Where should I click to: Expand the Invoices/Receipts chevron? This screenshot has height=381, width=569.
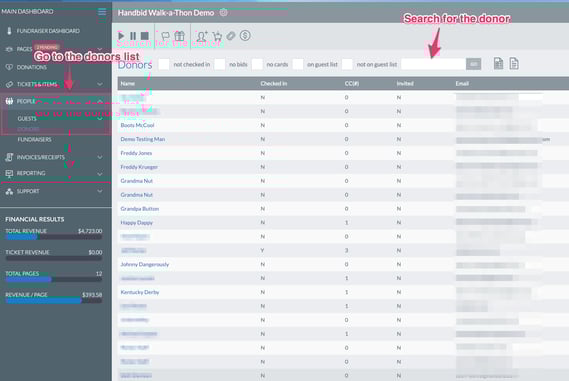[x=99, y=157]
